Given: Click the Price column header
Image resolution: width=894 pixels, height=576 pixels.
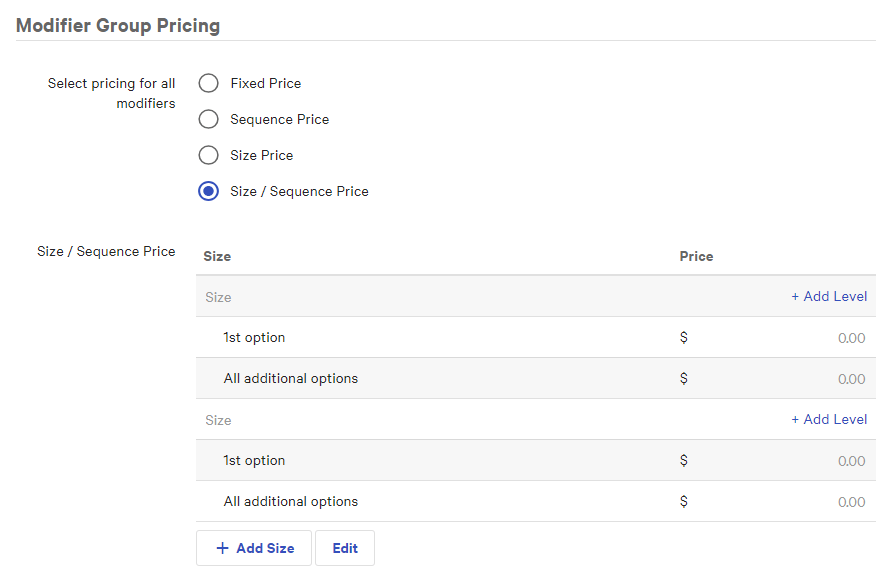Looking at the screenshot, I should coord(696,256).
